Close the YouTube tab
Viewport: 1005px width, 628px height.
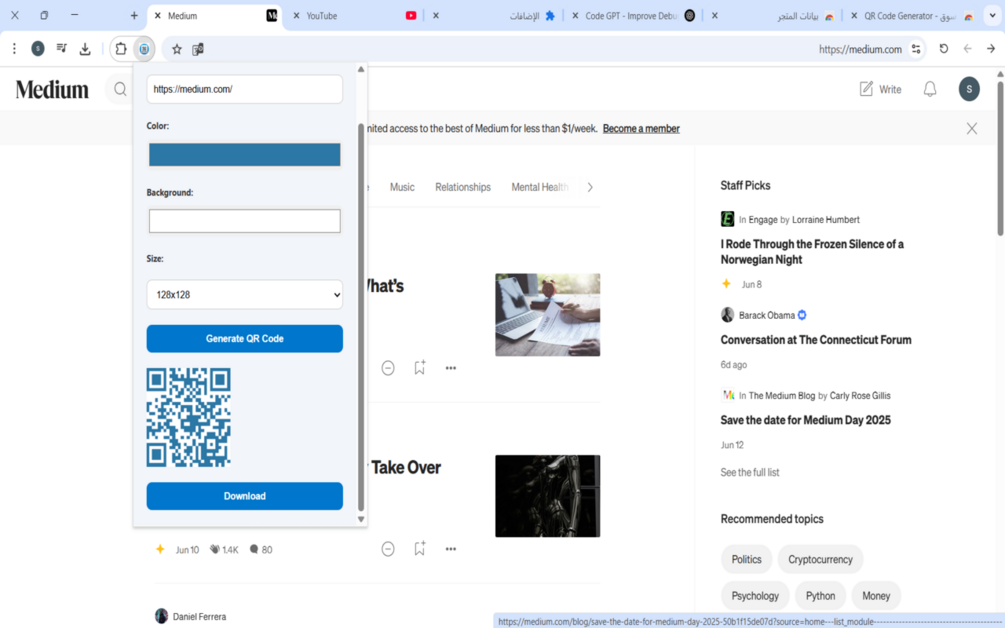tap(296, 15)
